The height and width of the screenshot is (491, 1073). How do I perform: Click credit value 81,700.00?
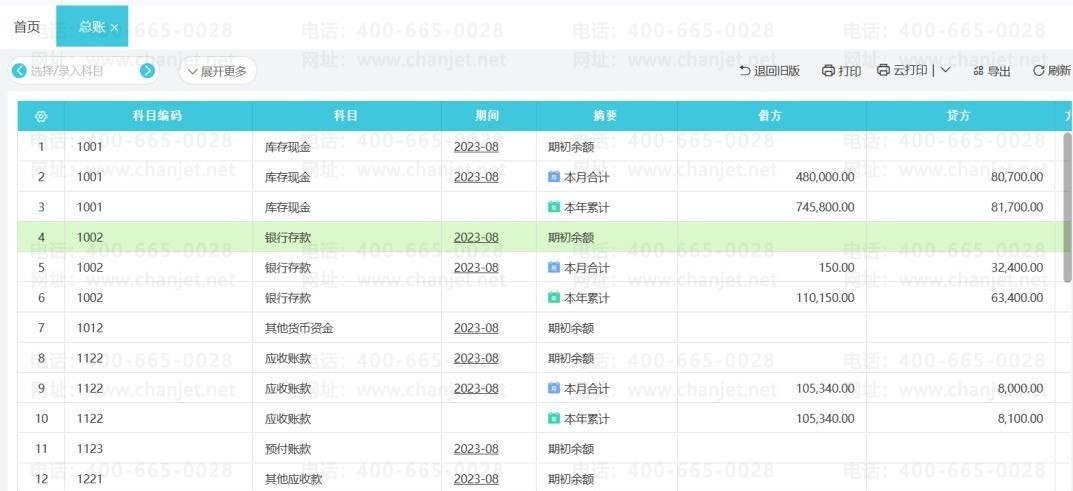(1018, 207)
